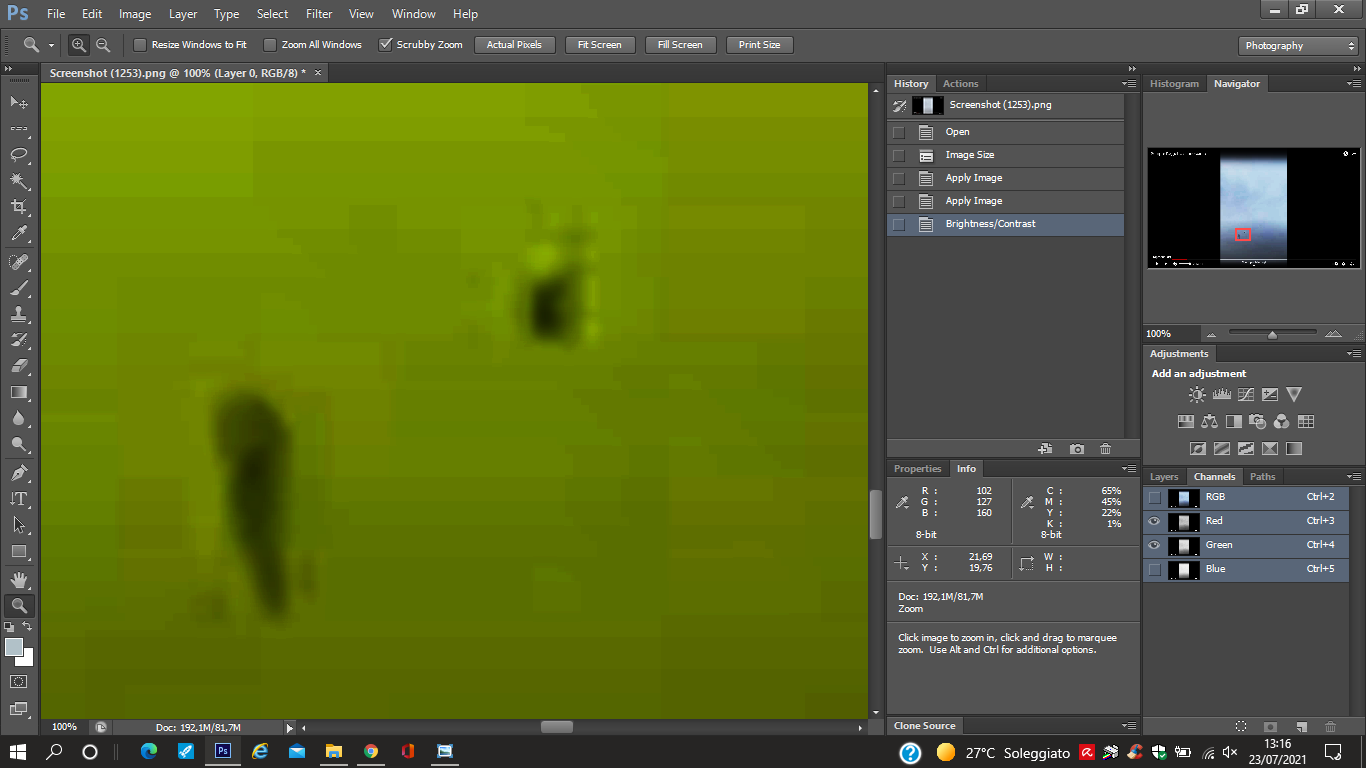Show the Blue channel visibility

(x=1155, y=569)
